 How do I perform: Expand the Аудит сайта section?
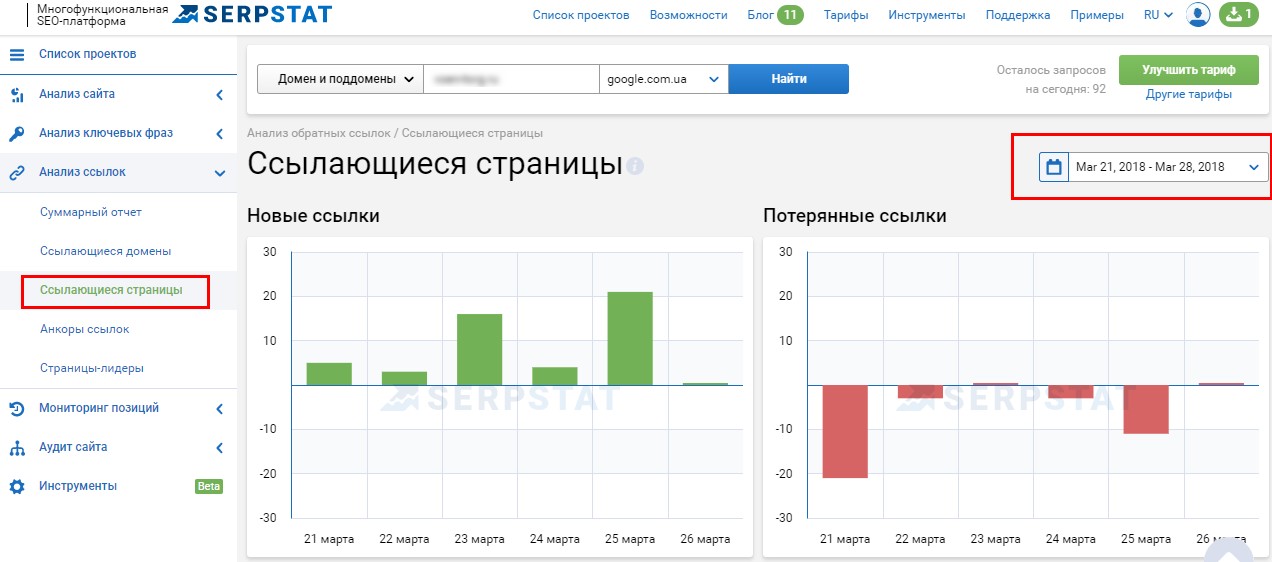coord(219,447)
